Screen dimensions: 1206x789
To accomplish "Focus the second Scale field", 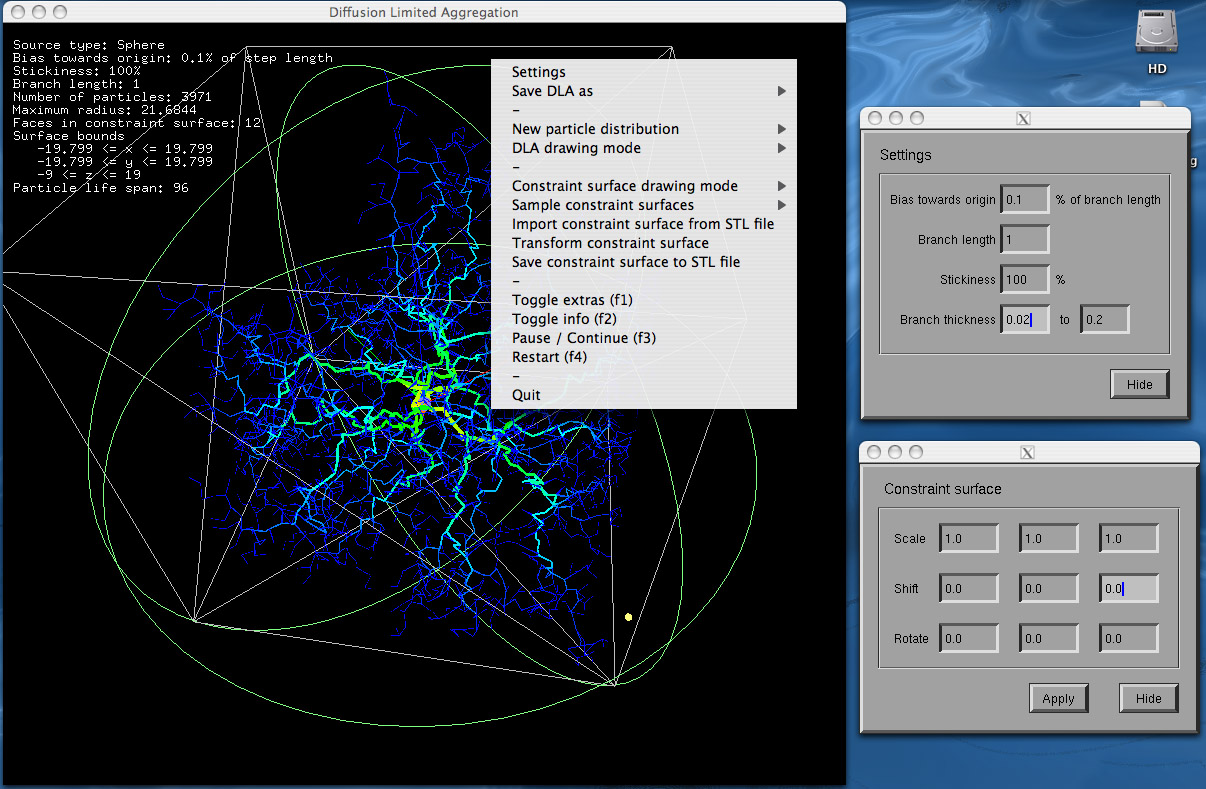I will point(1049,538).
